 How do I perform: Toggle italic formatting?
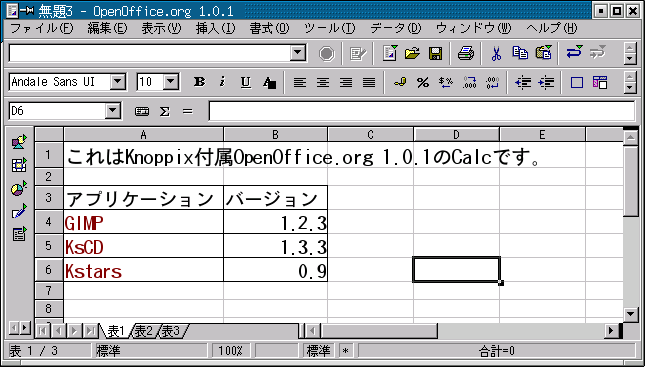pos(223,82)
